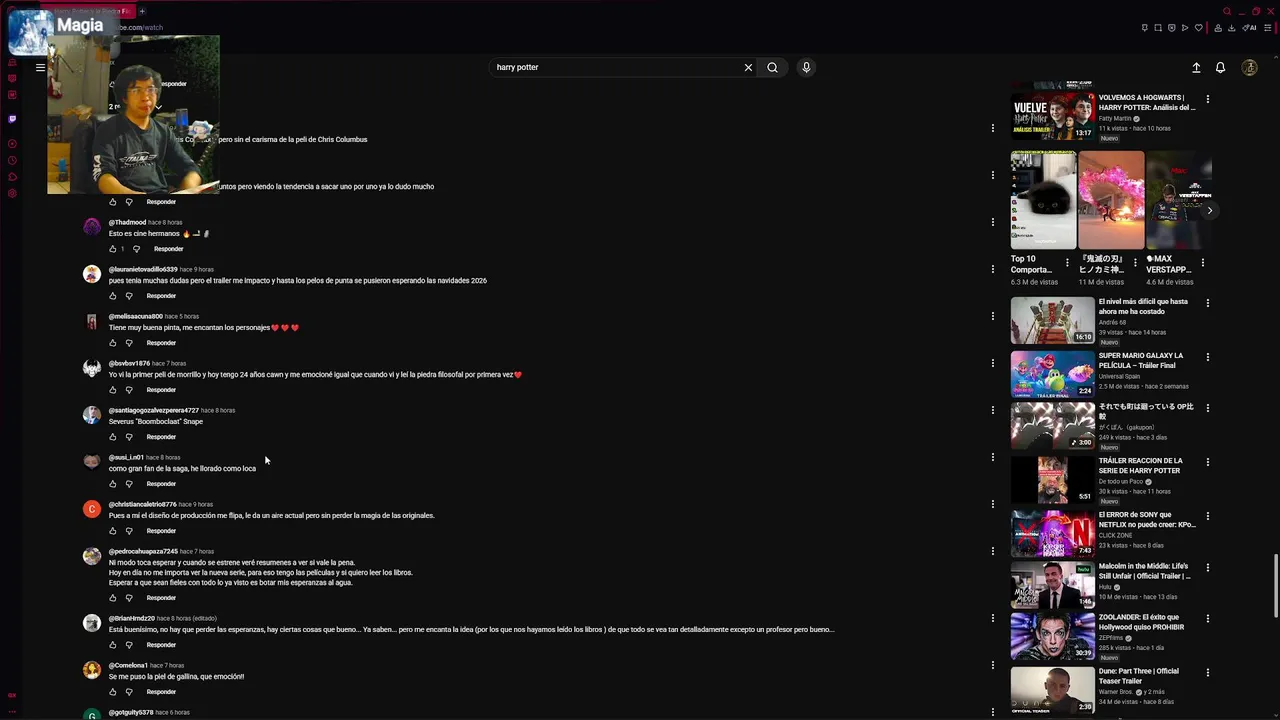Open Dune: Part Three teaser thumbnail
1280x720 pixels.
[x=1052, y=690]
